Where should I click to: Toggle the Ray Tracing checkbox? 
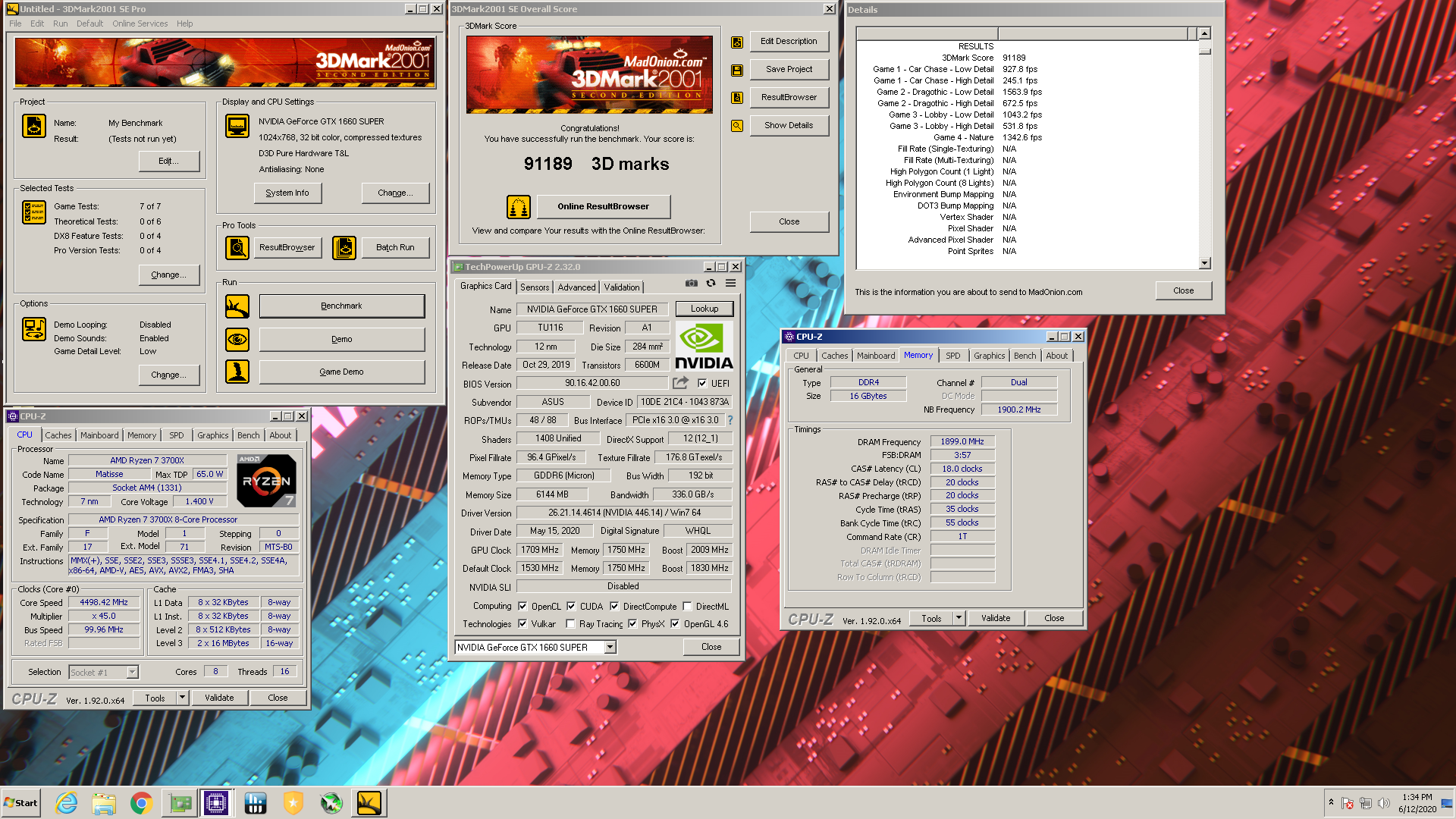pyautogui.click(x=570, y=623)
